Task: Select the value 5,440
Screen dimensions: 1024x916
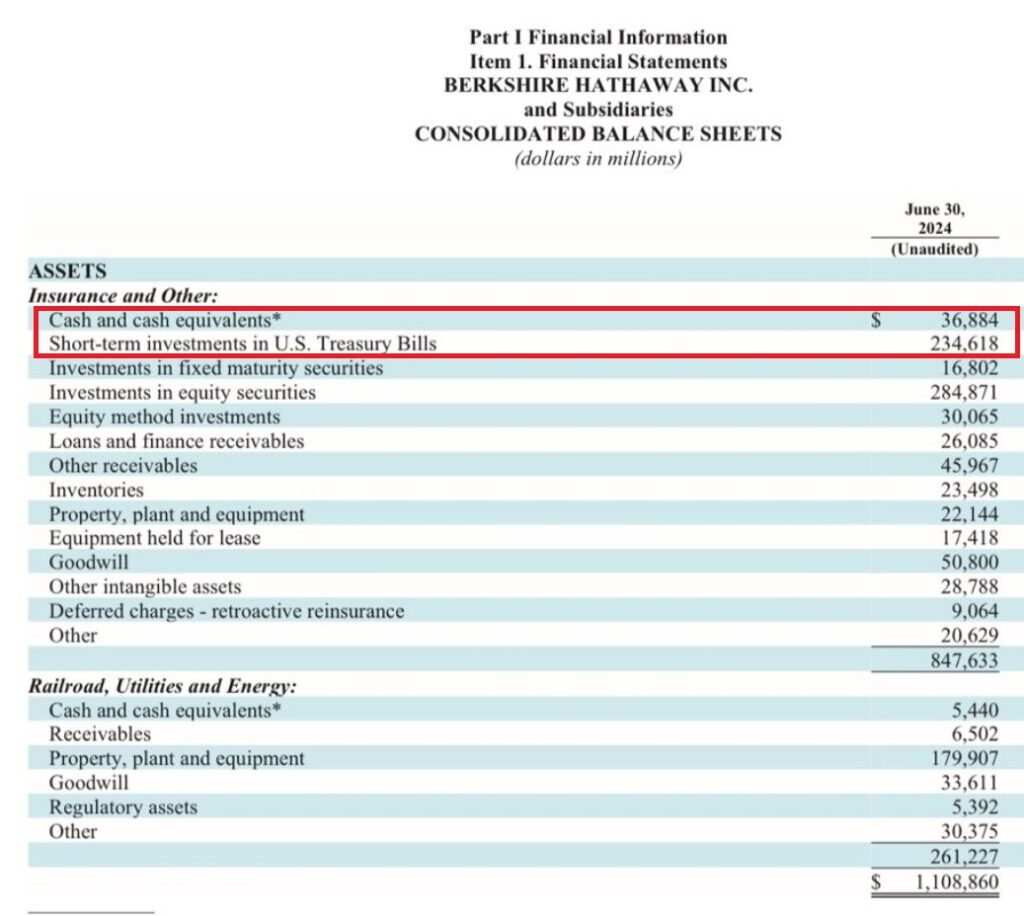Action: click(974, 710)
